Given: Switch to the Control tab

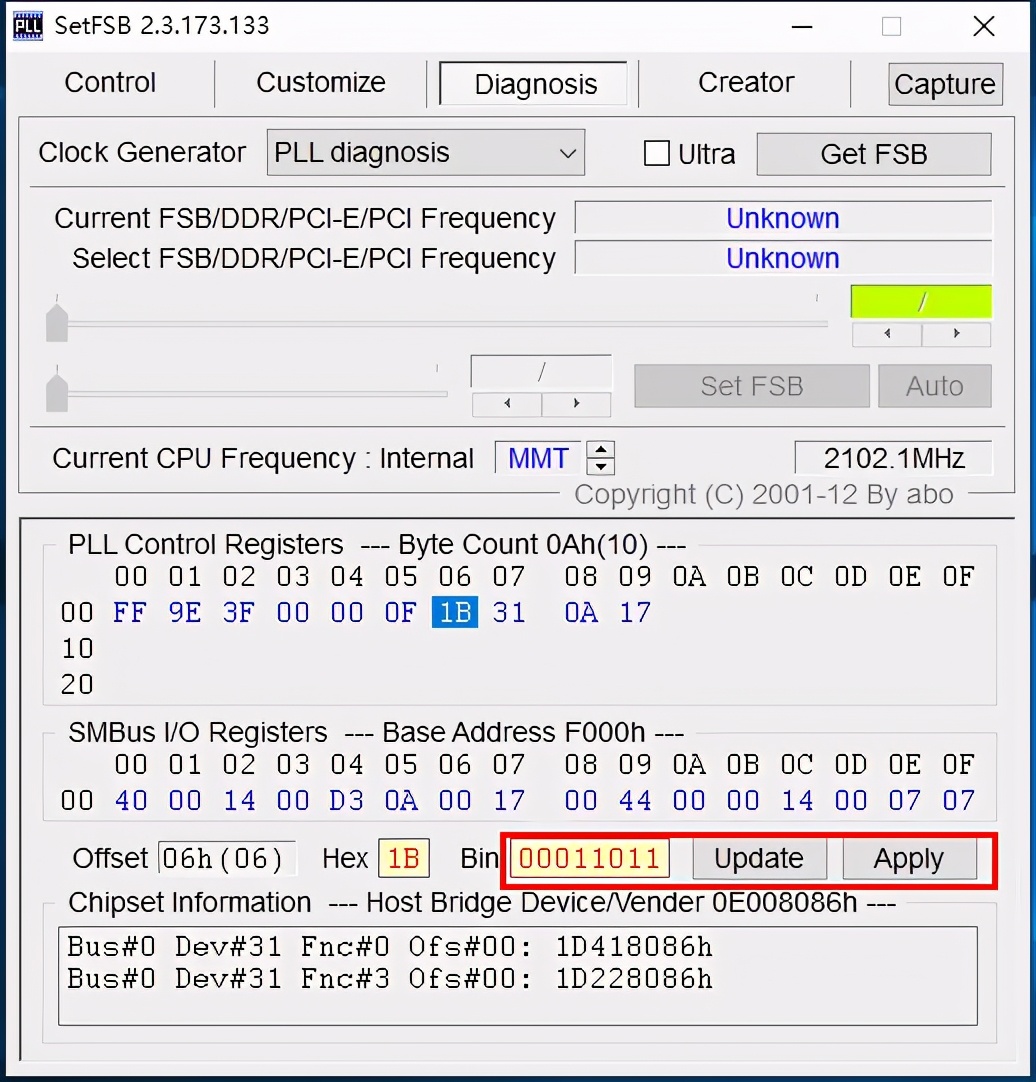Looking at the screenshot, I should tap(109, 83).
